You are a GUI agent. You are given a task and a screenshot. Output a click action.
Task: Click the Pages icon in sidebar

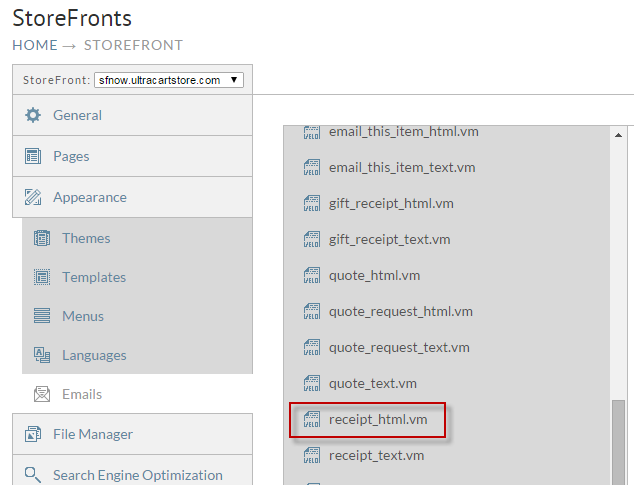tap(33, 156)
